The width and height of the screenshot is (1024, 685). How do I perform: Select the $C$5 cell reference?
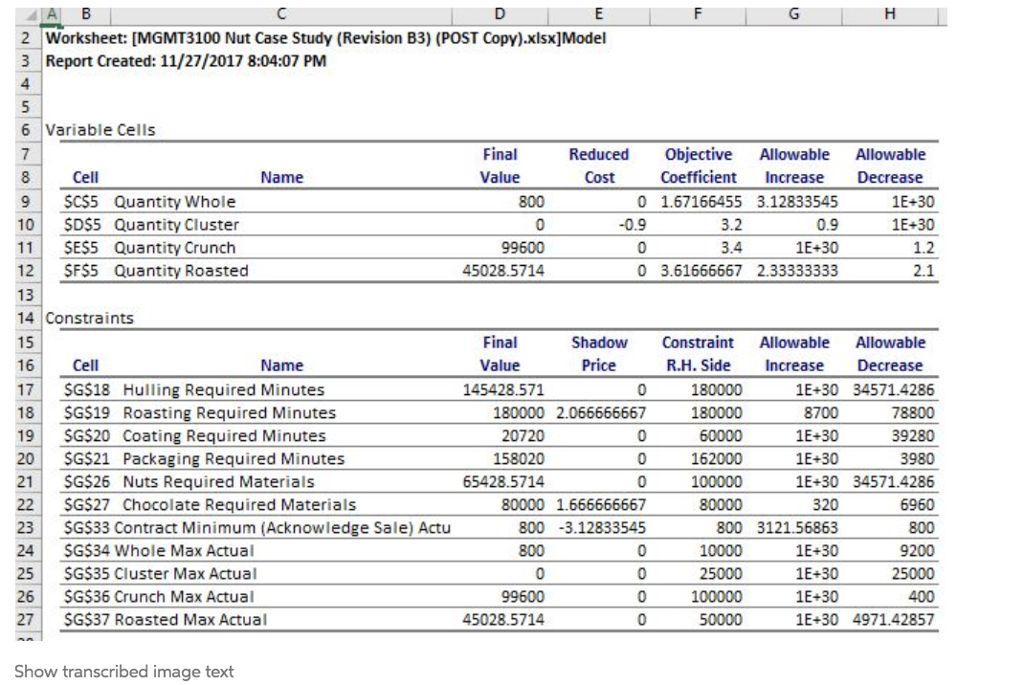pyautogui.click(x=82, y=201)
